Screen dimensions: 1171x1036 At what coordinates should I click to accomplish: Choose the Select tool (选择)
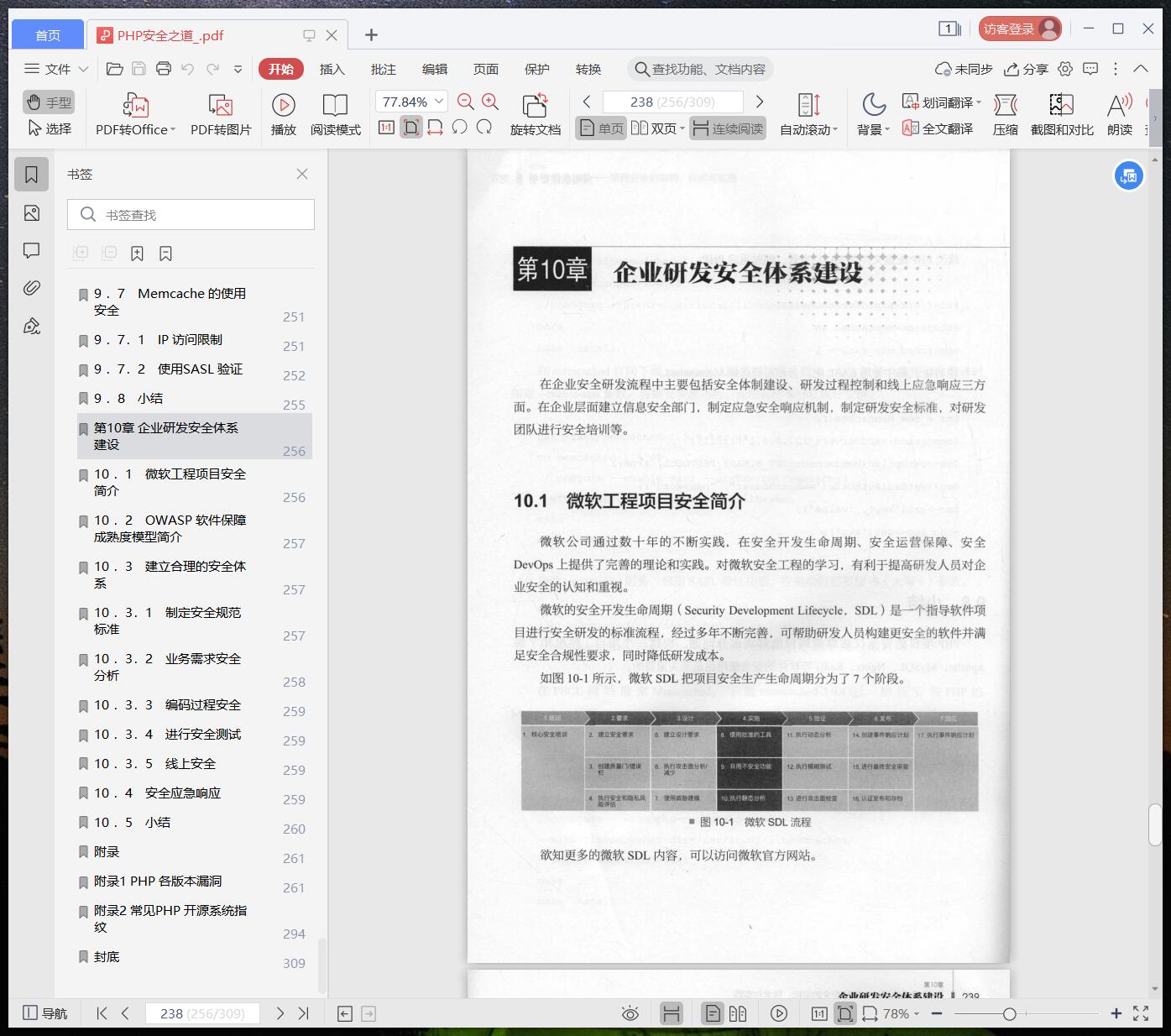tap(49, 128)
